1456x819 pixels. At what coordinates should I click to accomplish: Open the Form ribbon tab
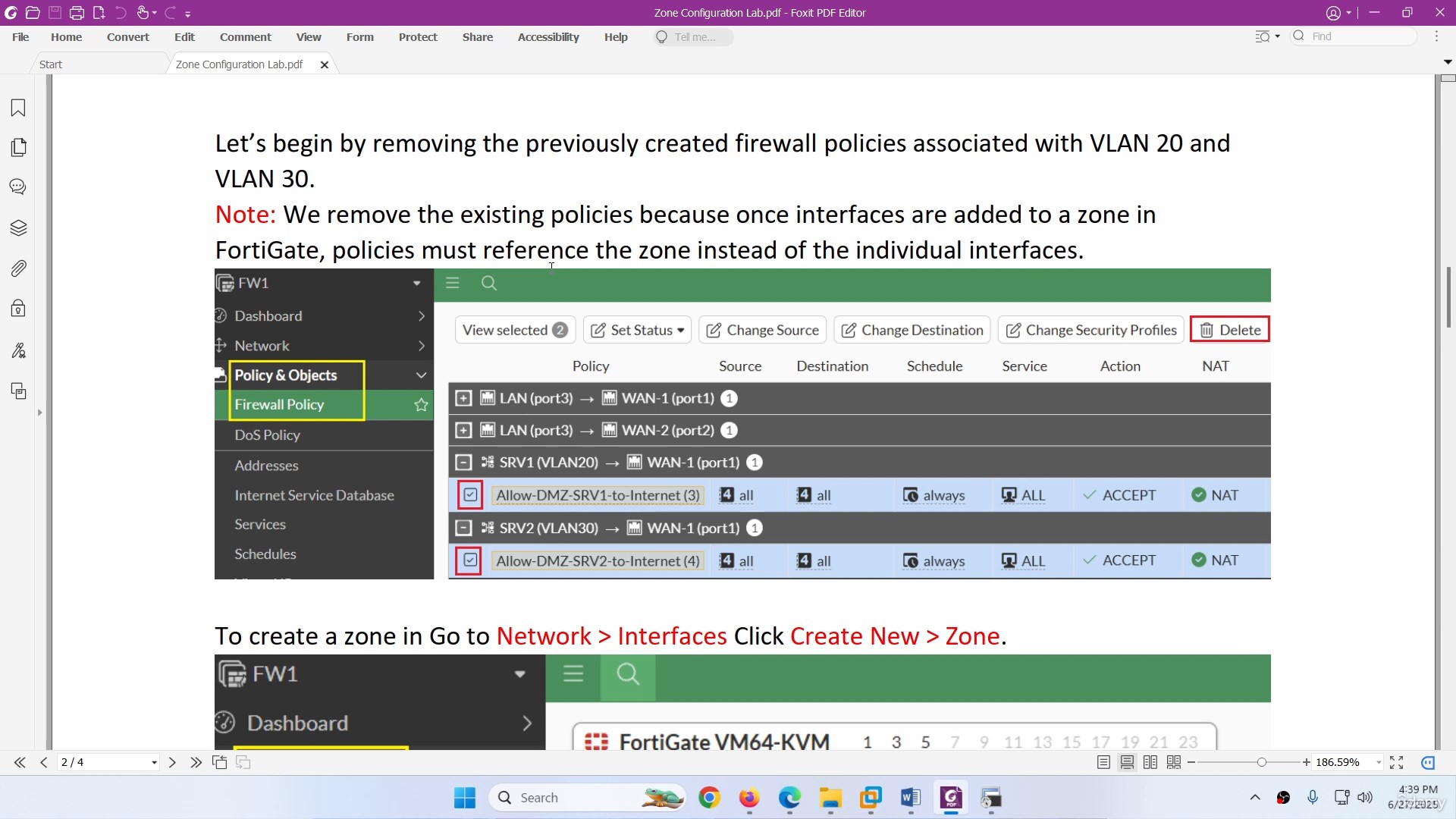359,36
